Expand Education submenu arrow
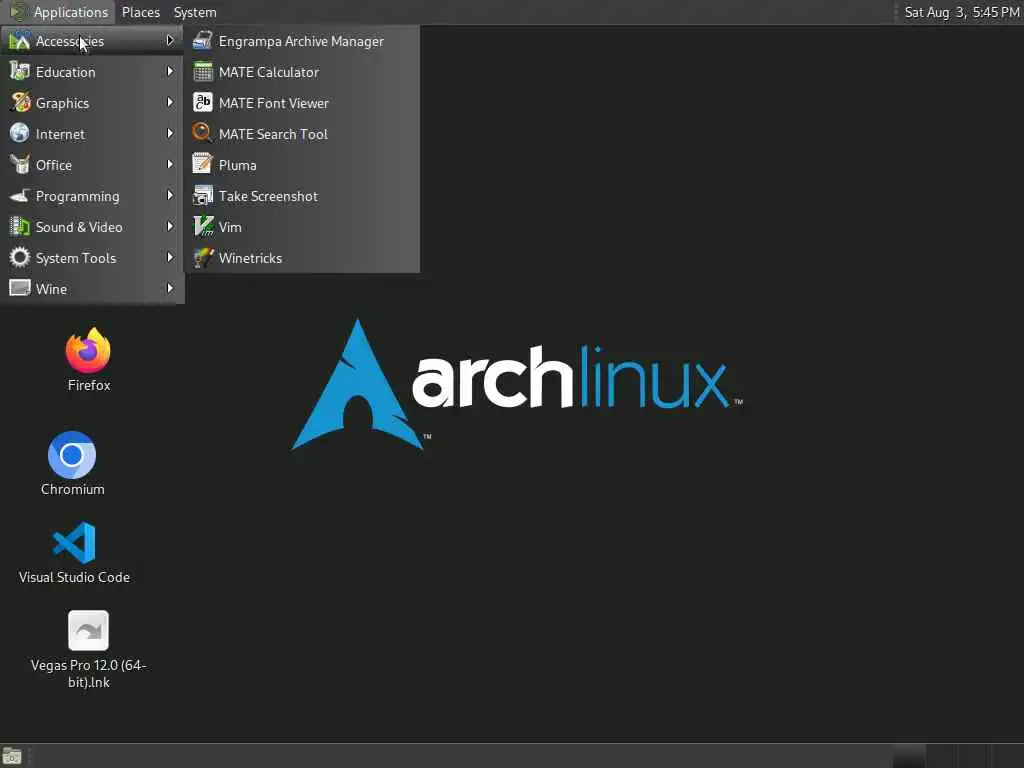 point(170,71)
